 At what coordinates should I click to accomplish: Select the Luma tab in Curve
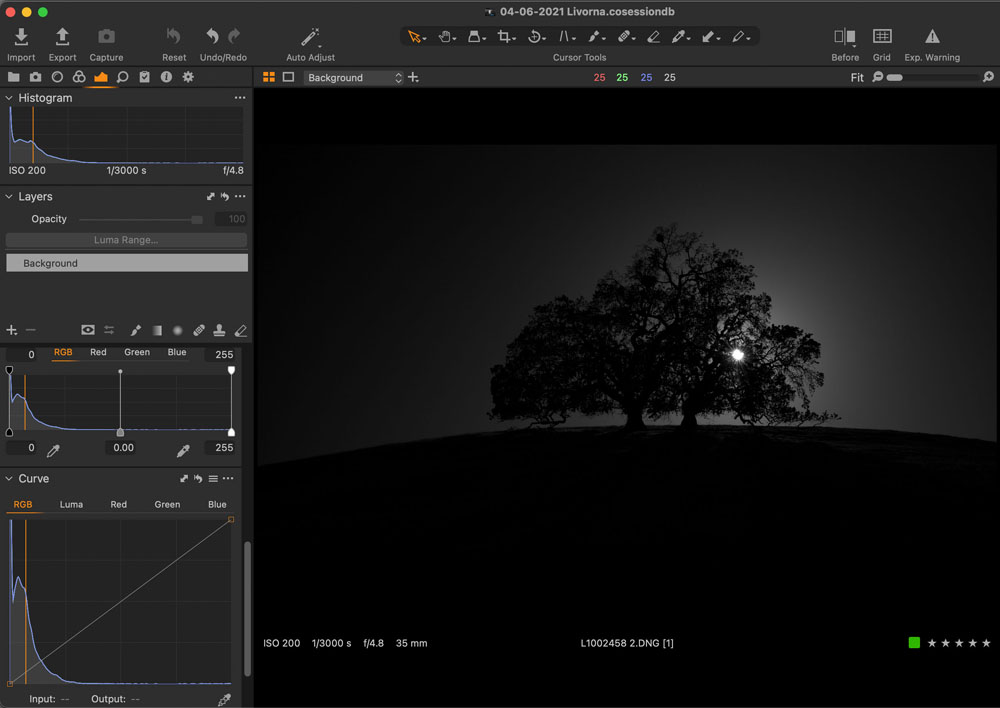coord(71,504)
